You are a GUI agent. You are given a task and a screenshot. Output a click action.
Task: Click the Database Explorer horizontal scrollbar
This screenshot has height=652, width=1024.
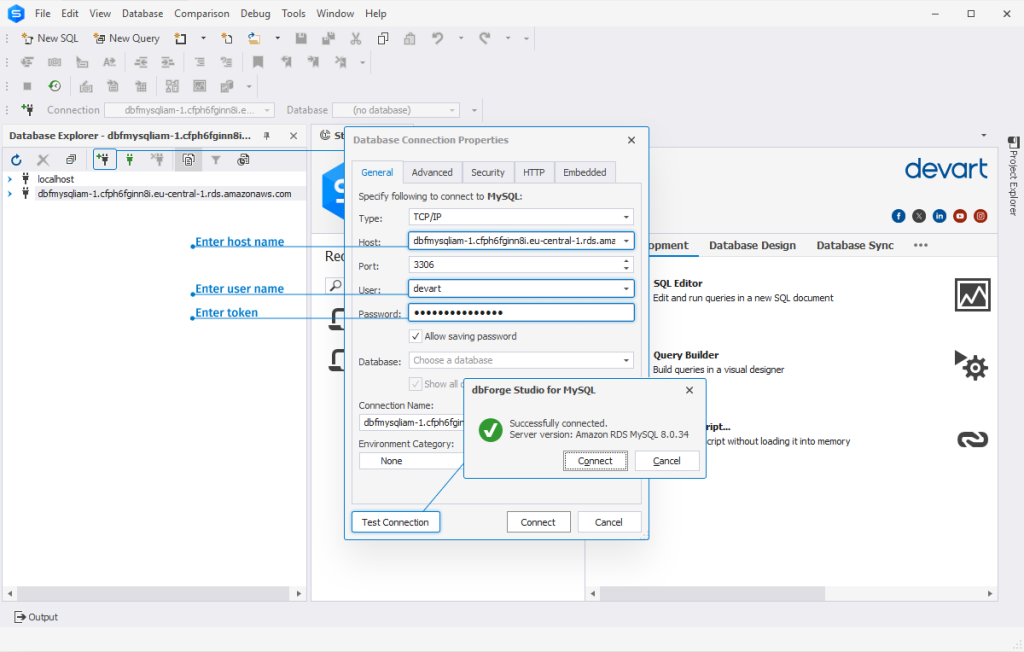tap(153, 593)
